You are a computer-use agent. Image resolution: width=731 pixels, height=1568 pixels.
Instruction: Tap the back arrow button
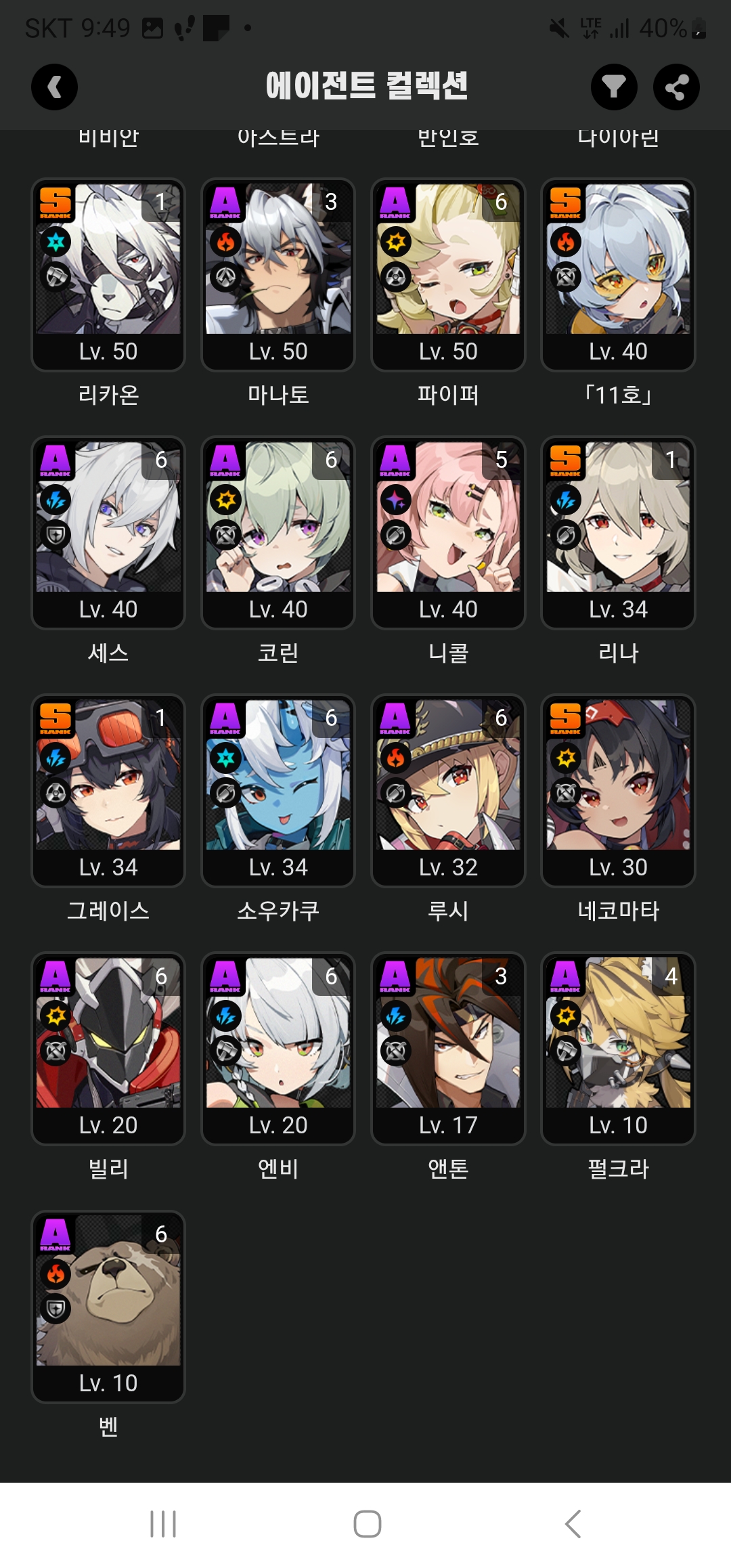point(54,87)
